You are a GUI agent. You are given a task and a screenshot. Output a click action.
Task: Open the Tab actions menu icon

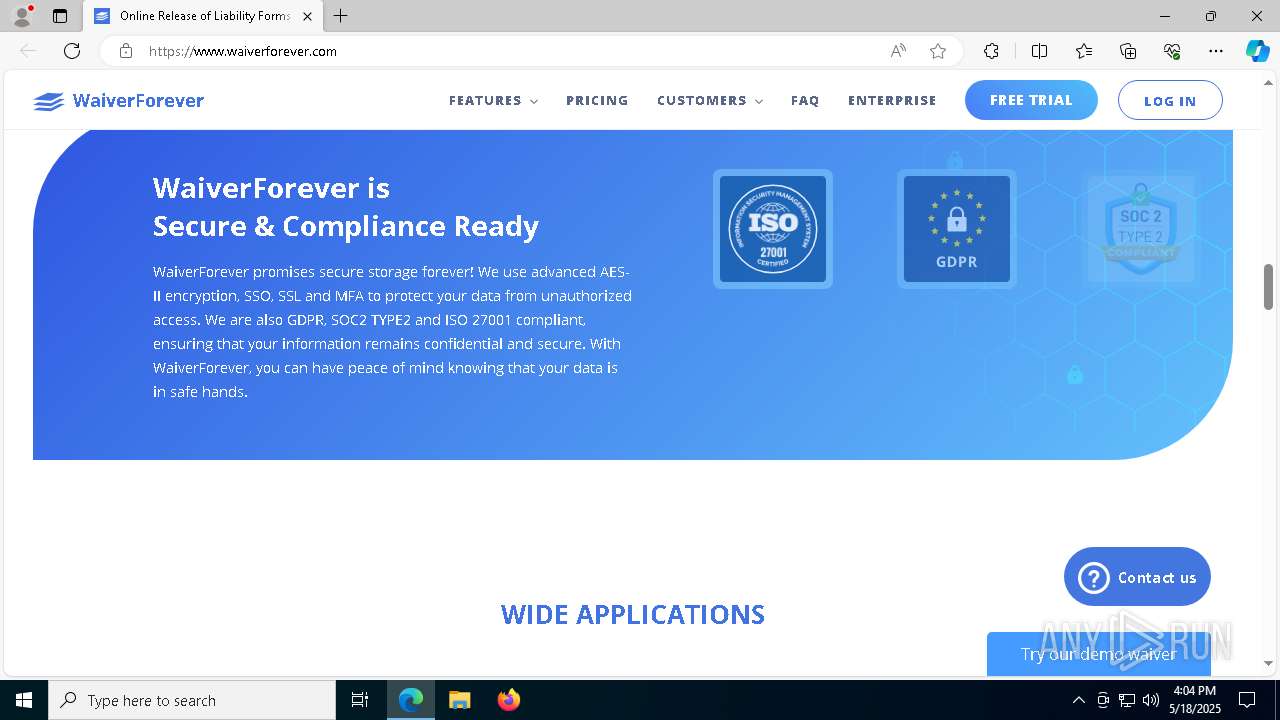[x=60, y=16]
